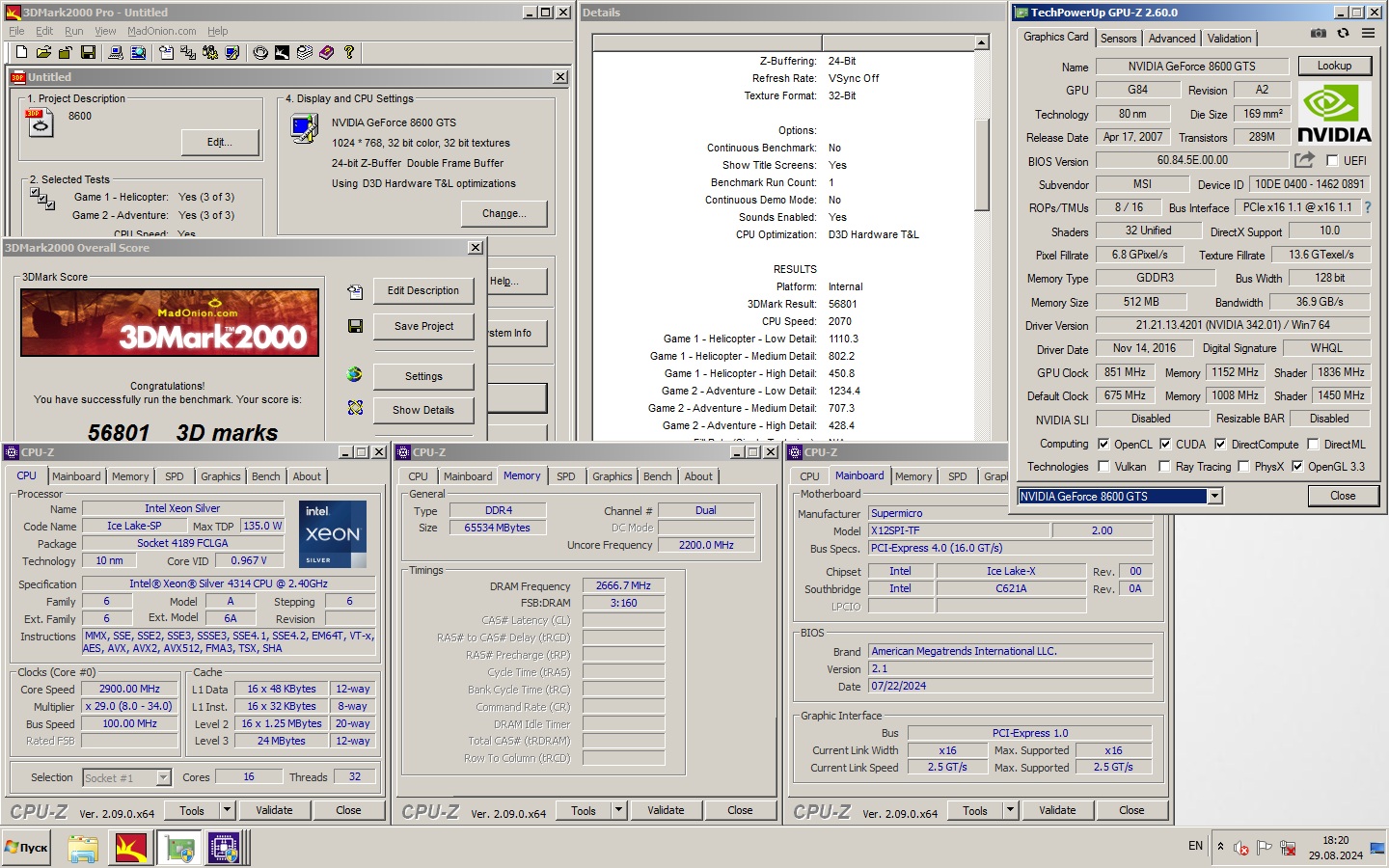
Task: Open the View menu in 3DMark2000
Action: pos(105,31)
